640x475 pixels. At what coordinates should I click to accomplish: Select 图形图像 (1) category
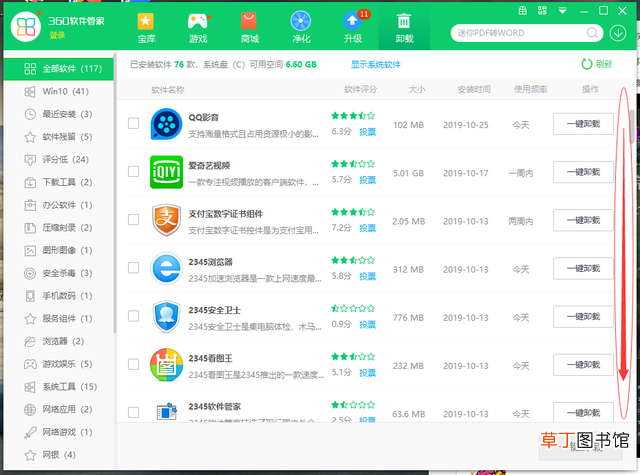(58, 251)
